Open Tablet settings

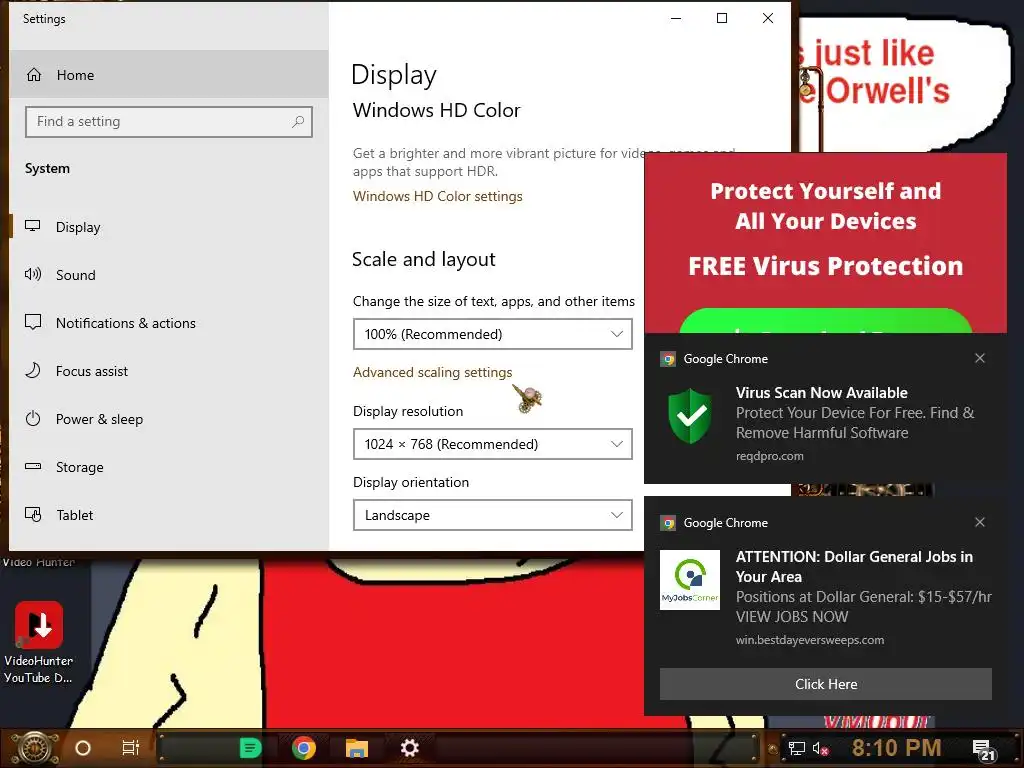pyautogui.click(x=168, y=515)
